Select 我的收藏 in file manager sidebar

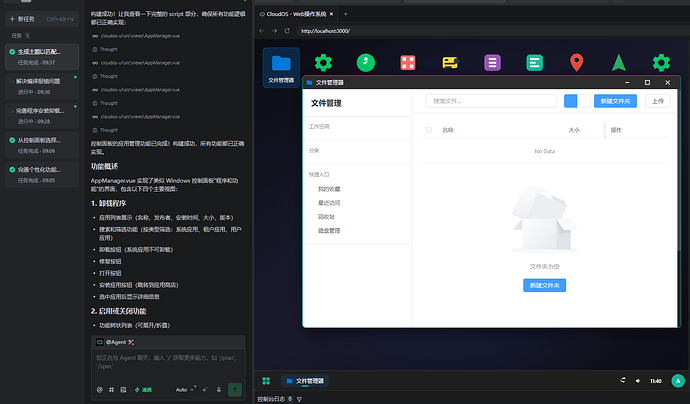[329, 189]
